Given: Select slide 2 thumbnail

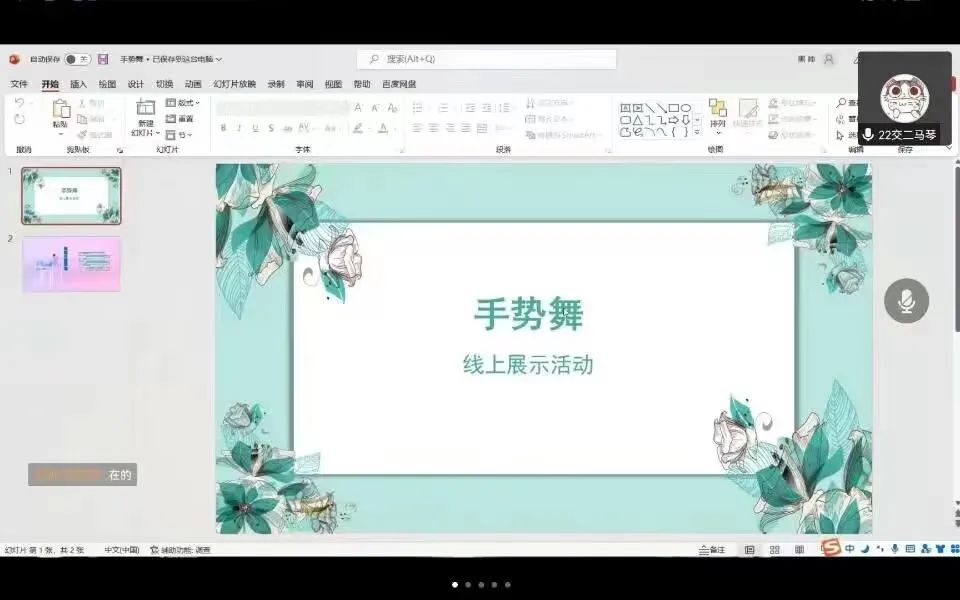Looking at the screenshot, I should [71, 264].
